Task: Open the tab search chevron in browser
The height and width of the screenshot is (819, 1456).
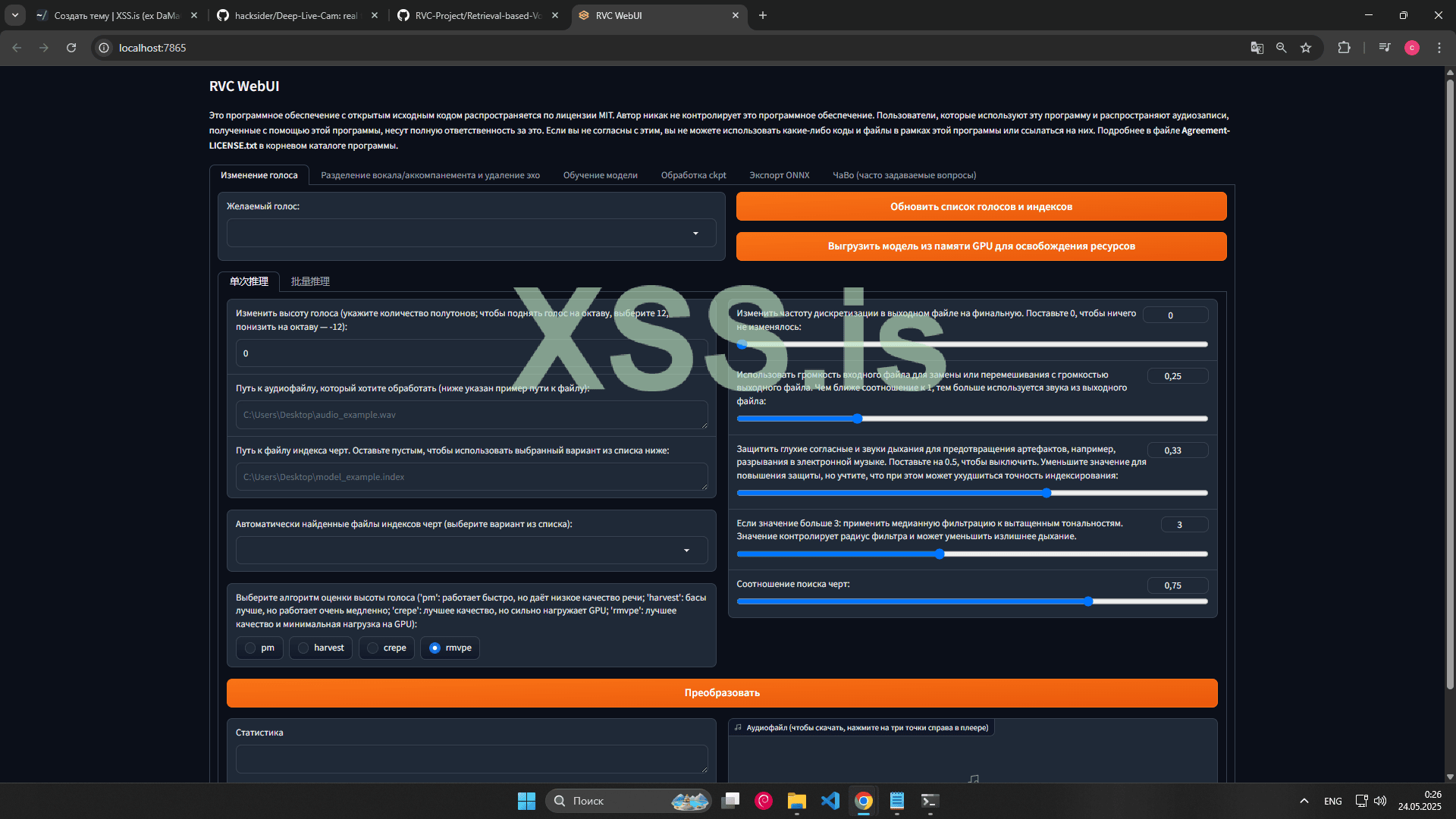Action: click(x=14, y=15)
